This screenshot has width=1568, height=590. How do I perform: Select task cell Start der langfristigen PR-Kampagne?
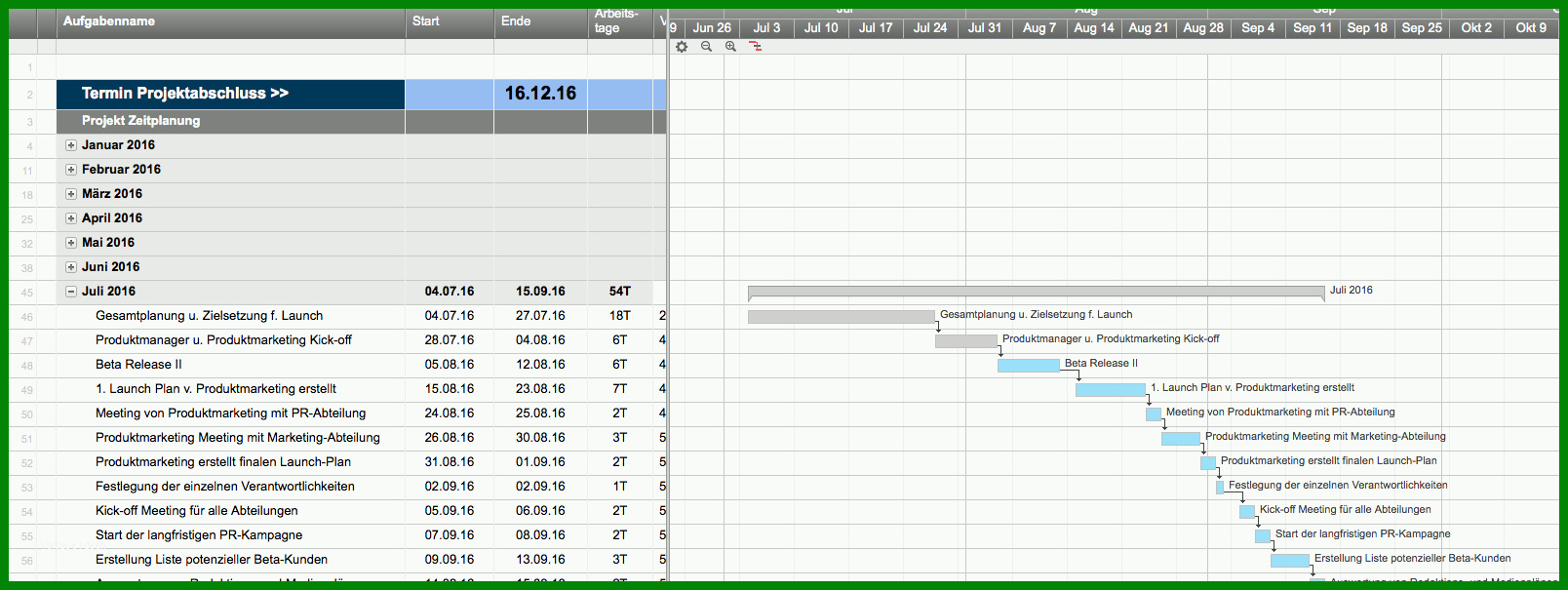[x=231, y=535]
